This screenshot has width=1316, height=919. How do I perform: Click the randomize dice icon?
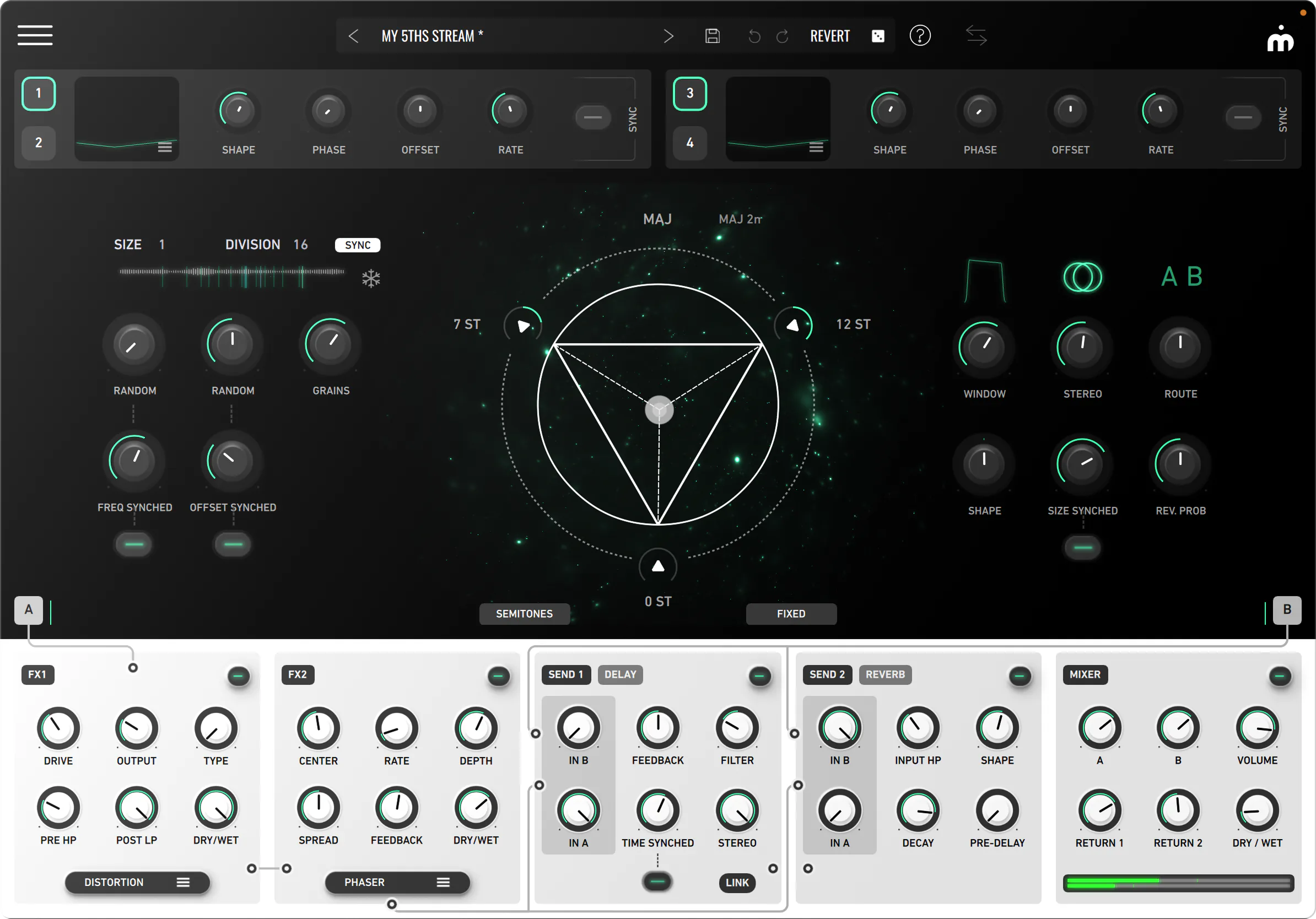tap(877, 36)
